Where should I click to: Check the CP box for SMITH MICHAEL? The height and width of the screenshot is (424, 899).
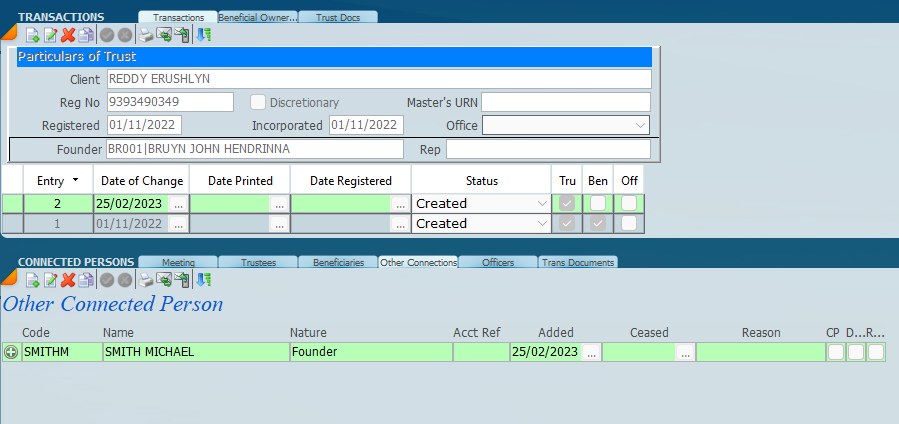click(835, 352)
